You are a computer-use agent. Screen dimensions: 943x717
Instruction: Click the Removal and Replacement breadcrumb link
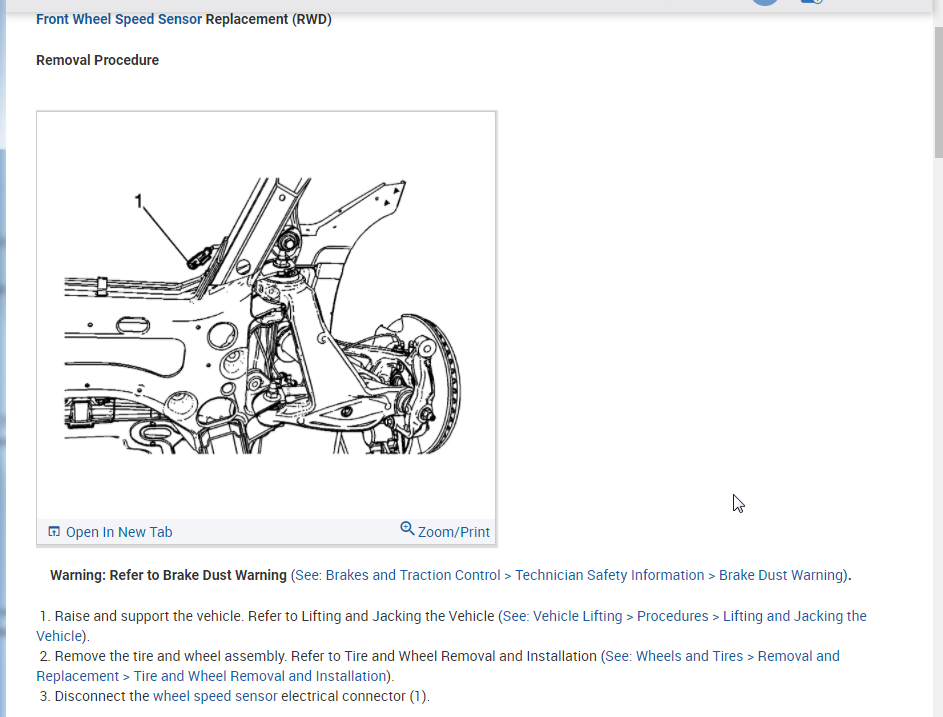798,656
